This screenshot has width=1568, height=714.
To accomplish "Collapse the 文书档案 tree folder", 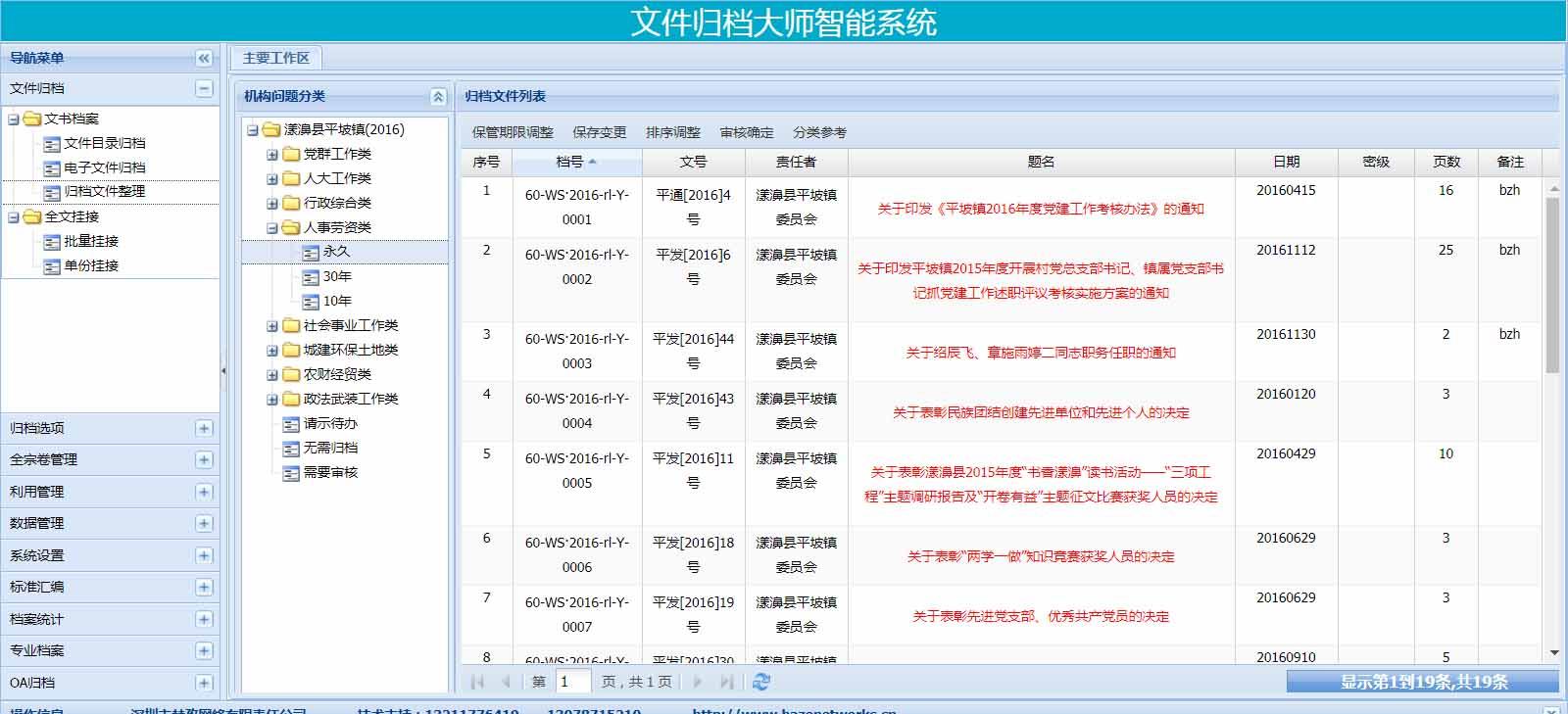I will 14,119.
